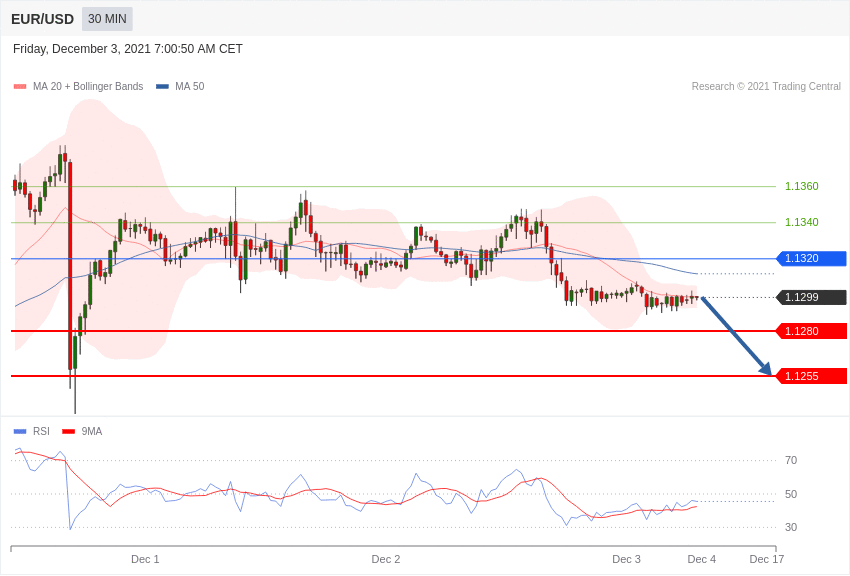Screen dimensions: 850x576
Task: Click the 'MA 50' legend label
Action: (190, 86)
